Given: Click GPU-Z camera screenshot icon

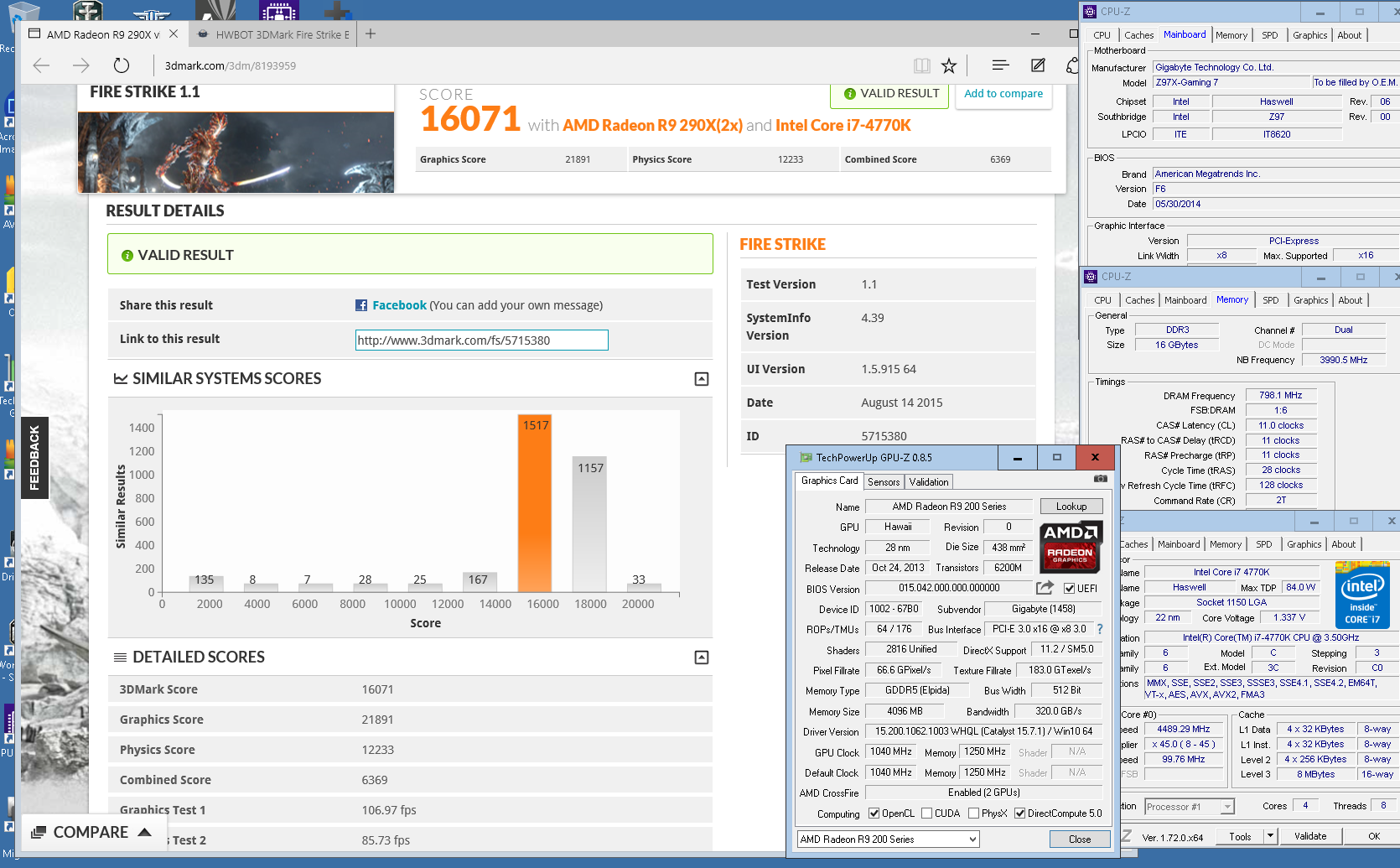Looking at the screenshot, I should [1101, 479].
